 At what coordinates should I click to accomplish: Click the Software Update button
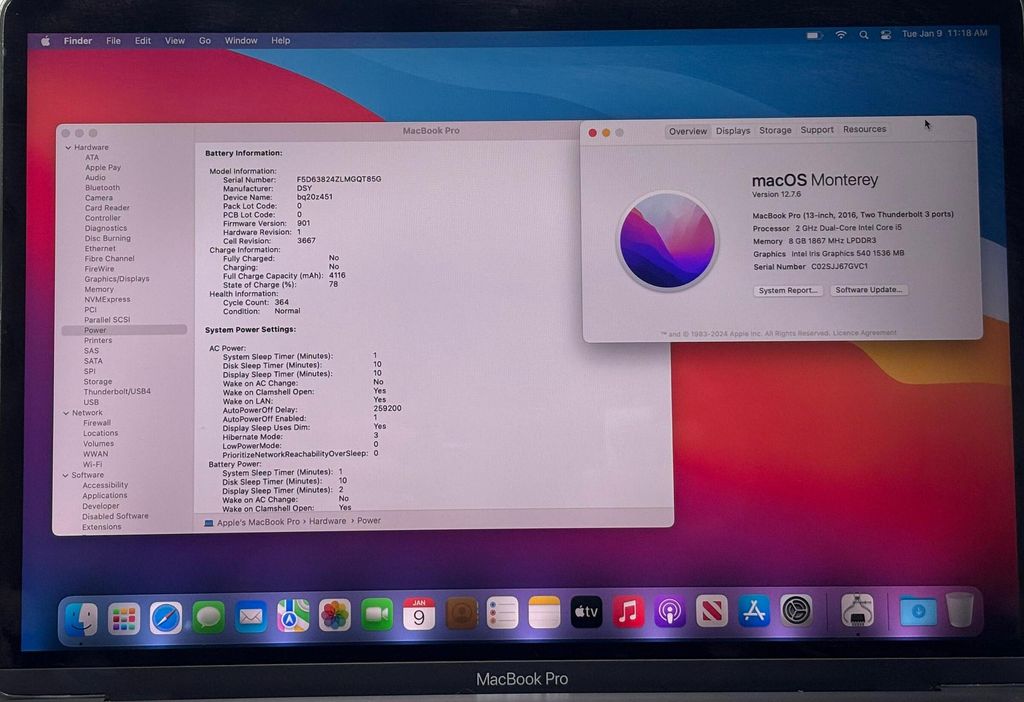(869, 289)
